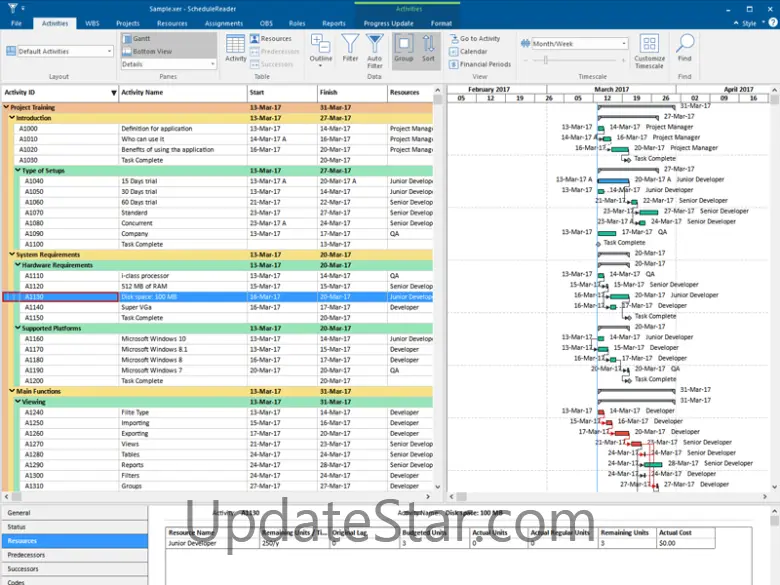This screenshot has width=780, height=585.
Task: Collapse the System Requirements group
Action: (x=12, y=254)
